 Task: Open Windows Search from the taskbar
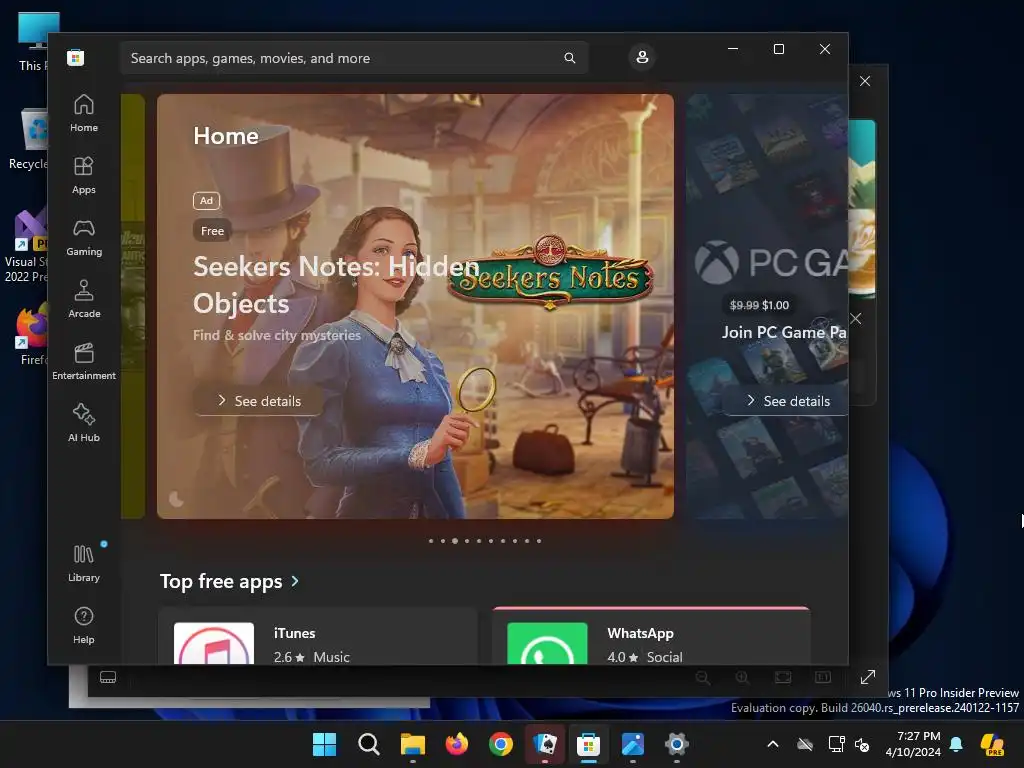tap(369, 744)
